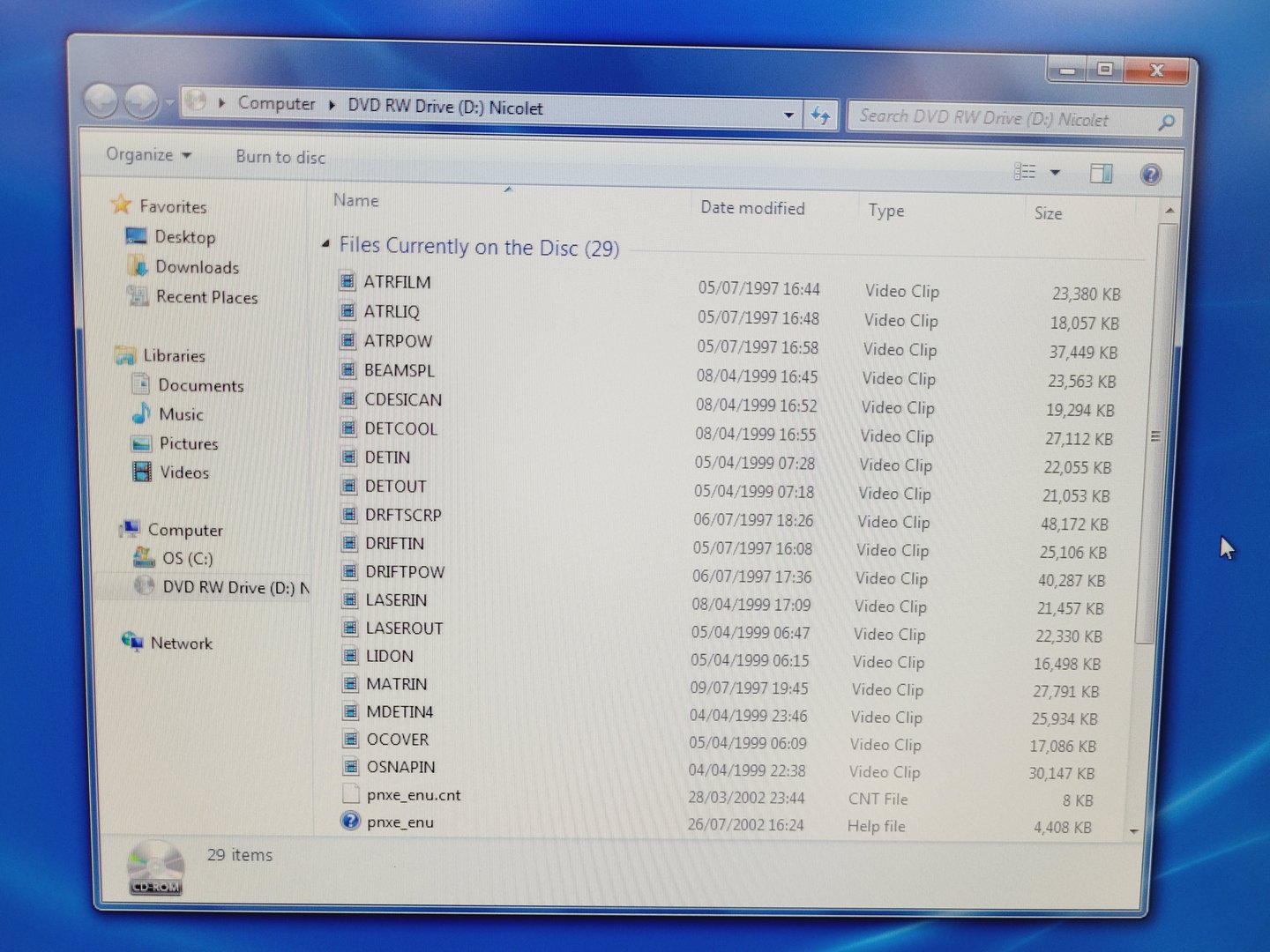
Task: Collapse the Files Currently on the Disc group
Action: [325, 243]
